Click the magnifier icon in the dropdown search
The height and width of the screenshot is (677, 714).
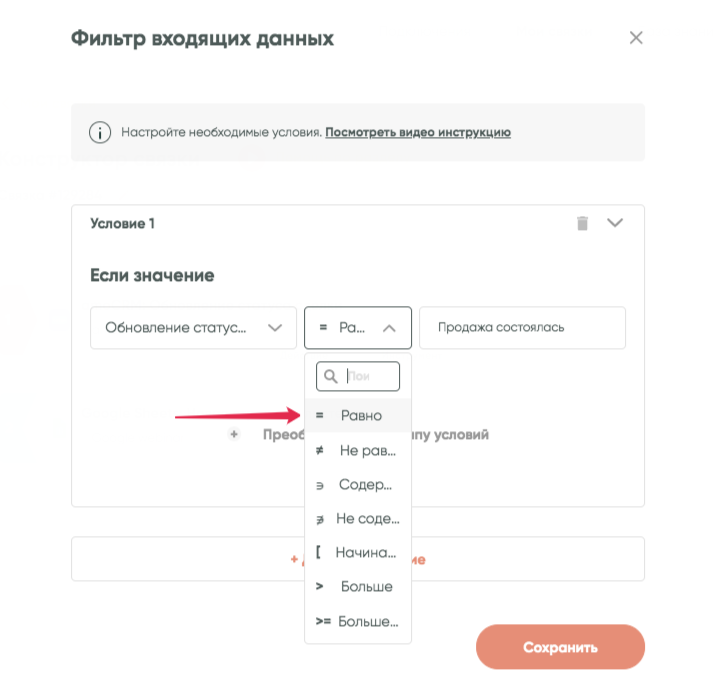pos(329,376)
